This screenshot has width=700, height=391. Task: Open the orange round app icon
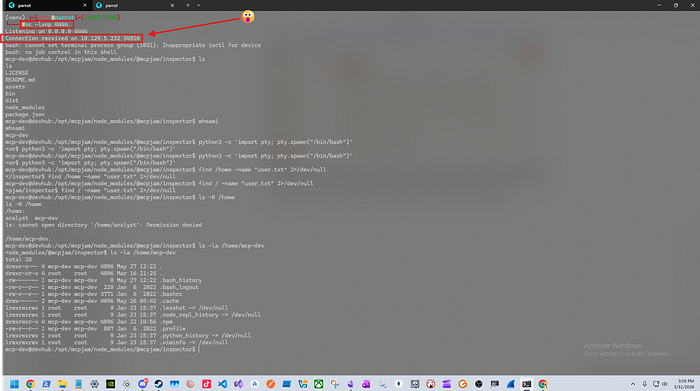[271, 384]
